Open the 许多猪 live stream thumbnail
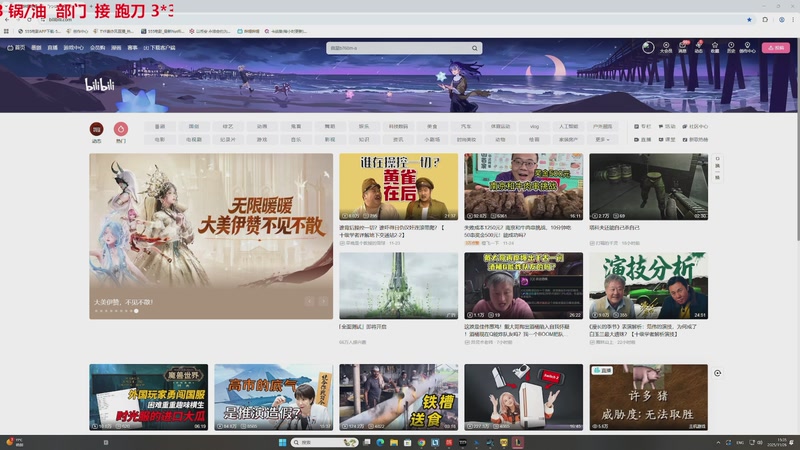This screenshot has height=450, width=800. point(648,397)
